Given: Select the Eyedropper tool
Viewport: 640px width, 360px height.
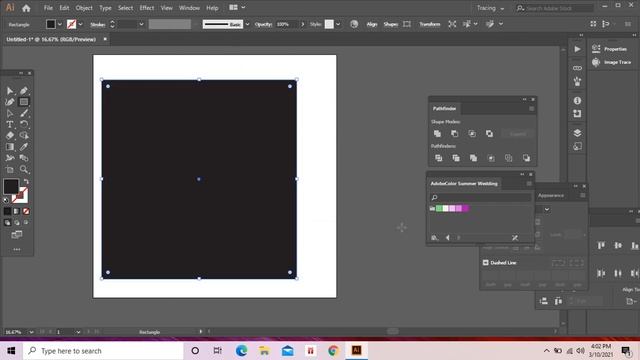Looking at the screenshot, I should 24,147.
